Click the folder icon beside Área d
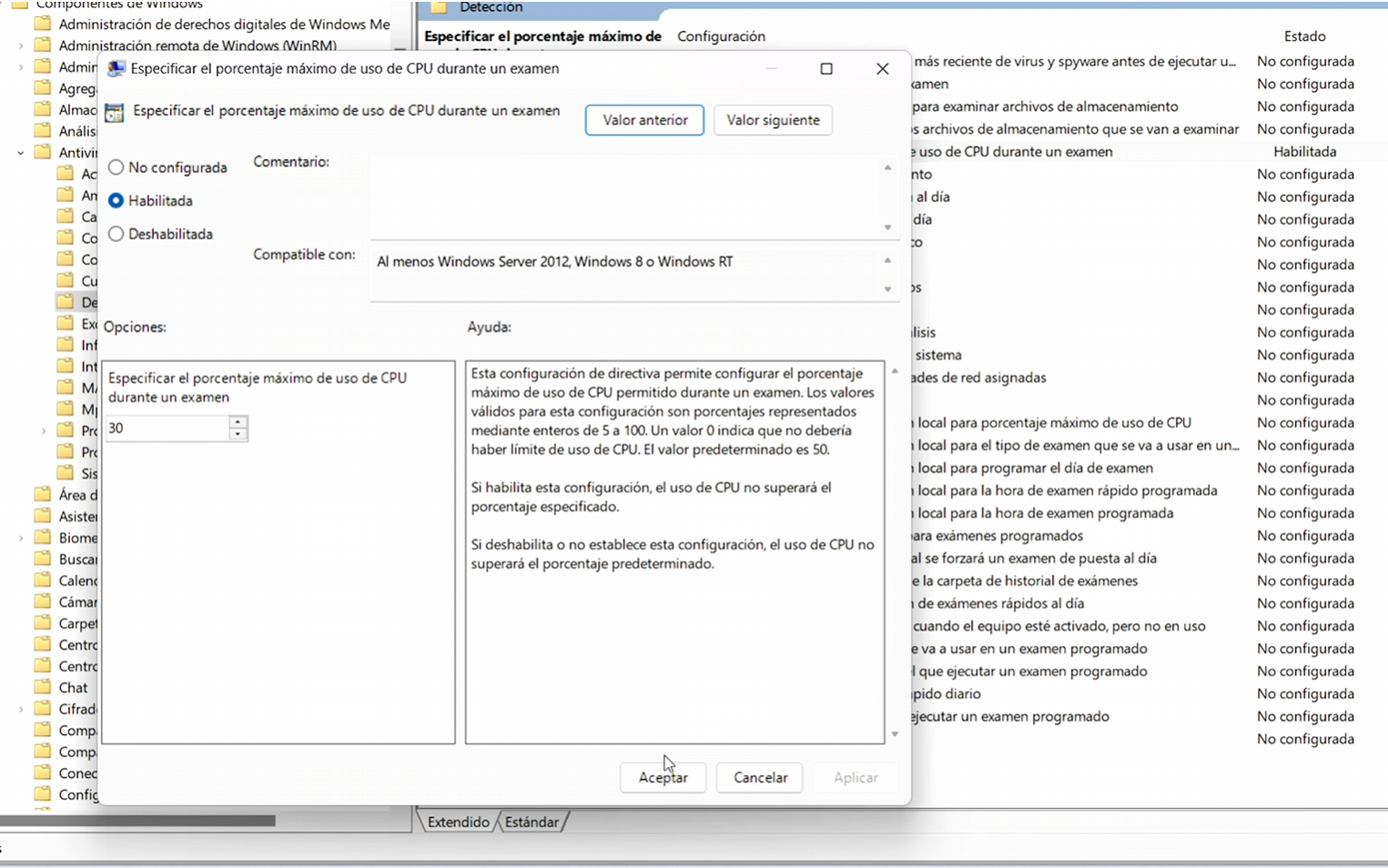 click(x=42, y=494)
